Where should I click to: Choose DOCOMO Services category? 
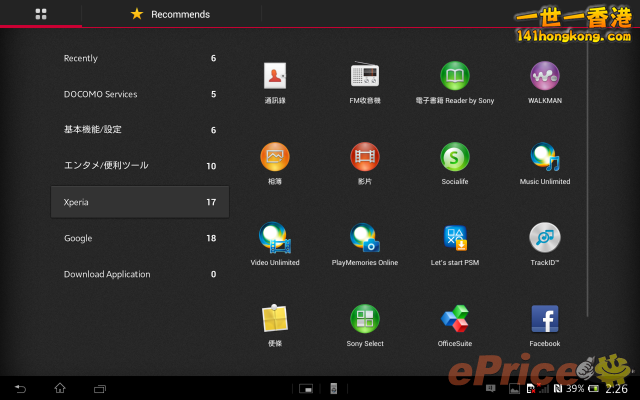(x=140, y=94)
